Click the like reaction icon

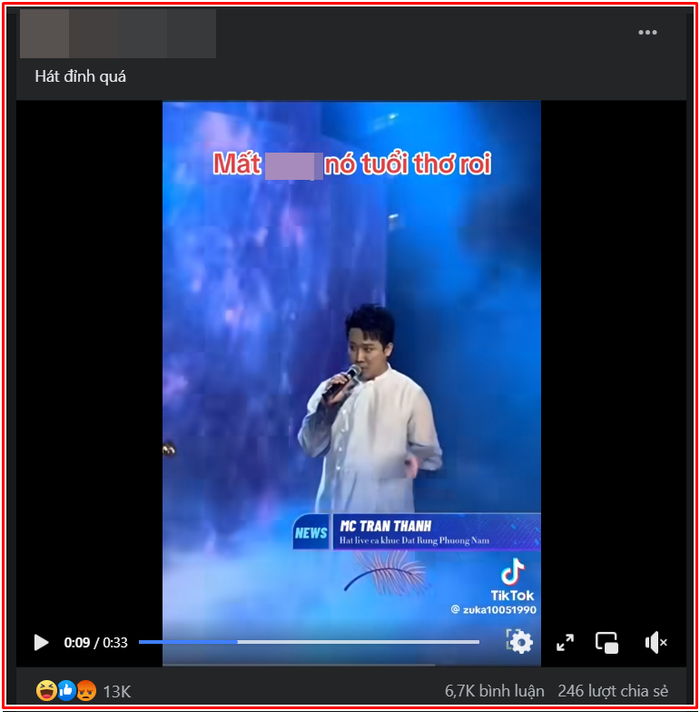tap(66, 691)
